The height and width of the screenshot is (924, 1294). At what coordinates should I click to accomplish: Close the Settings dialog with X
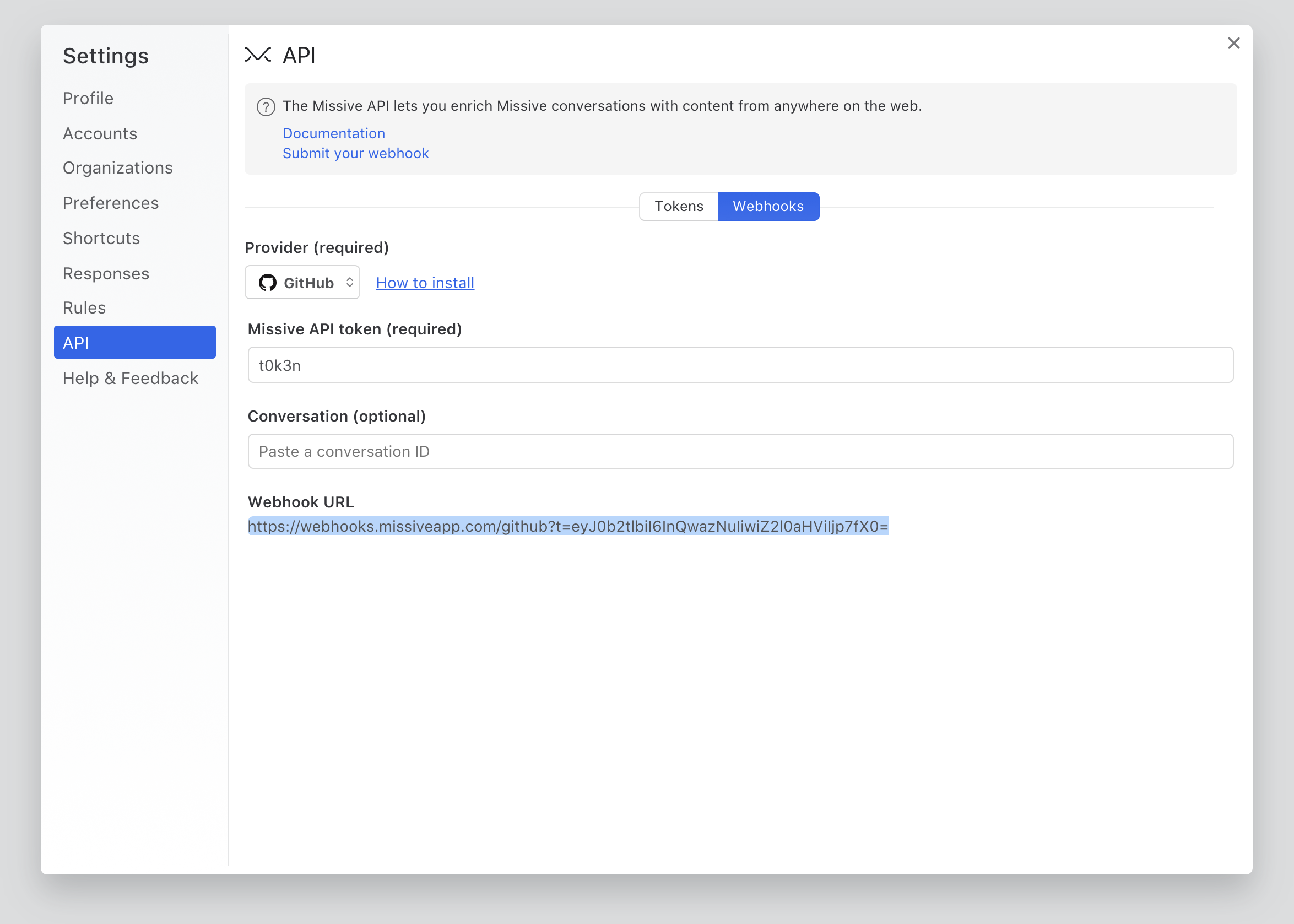click(x=1233, y=43)
